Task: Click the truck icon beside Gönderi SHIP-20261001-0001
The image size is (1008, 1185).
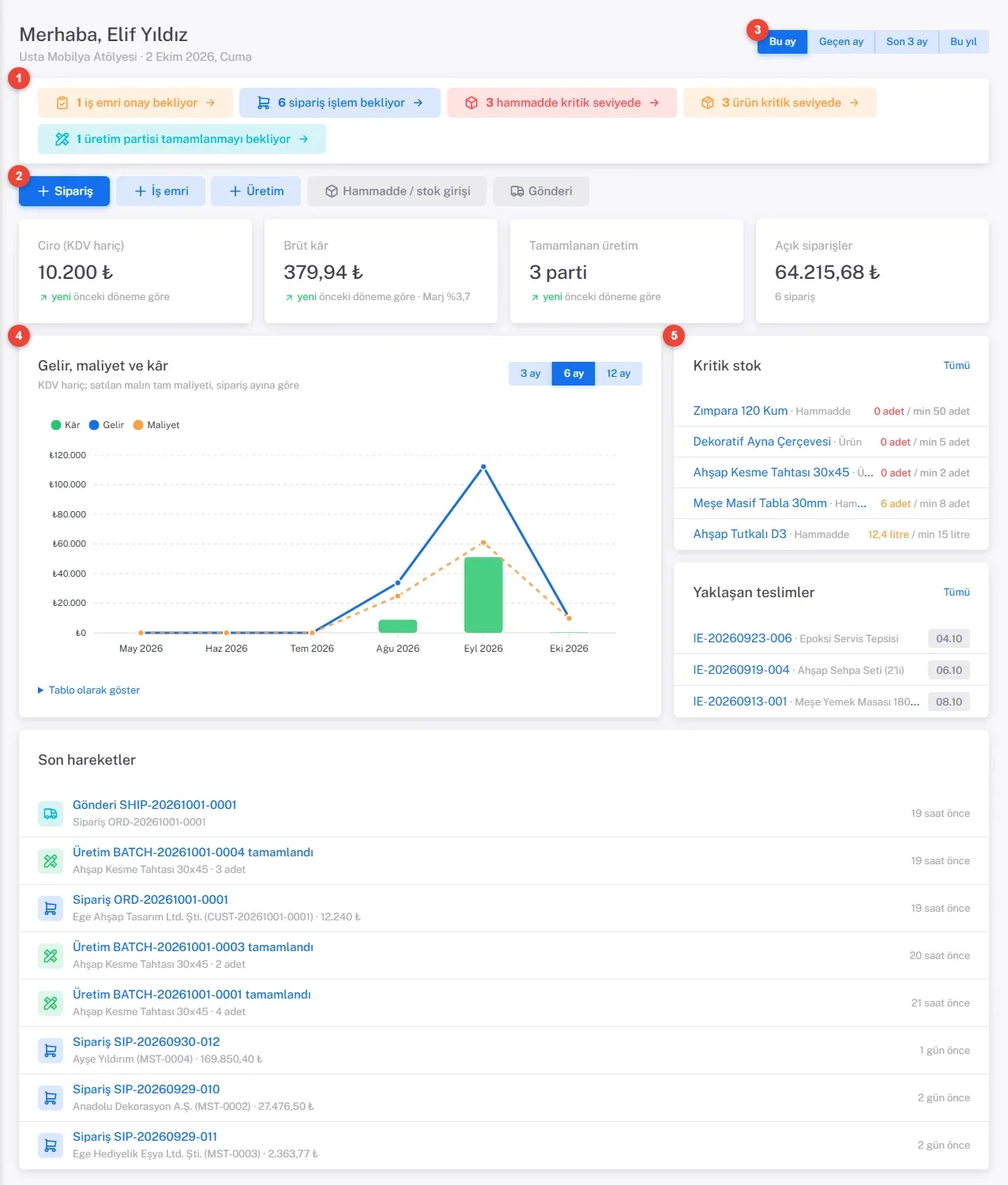Action: [x=51, y=814]
